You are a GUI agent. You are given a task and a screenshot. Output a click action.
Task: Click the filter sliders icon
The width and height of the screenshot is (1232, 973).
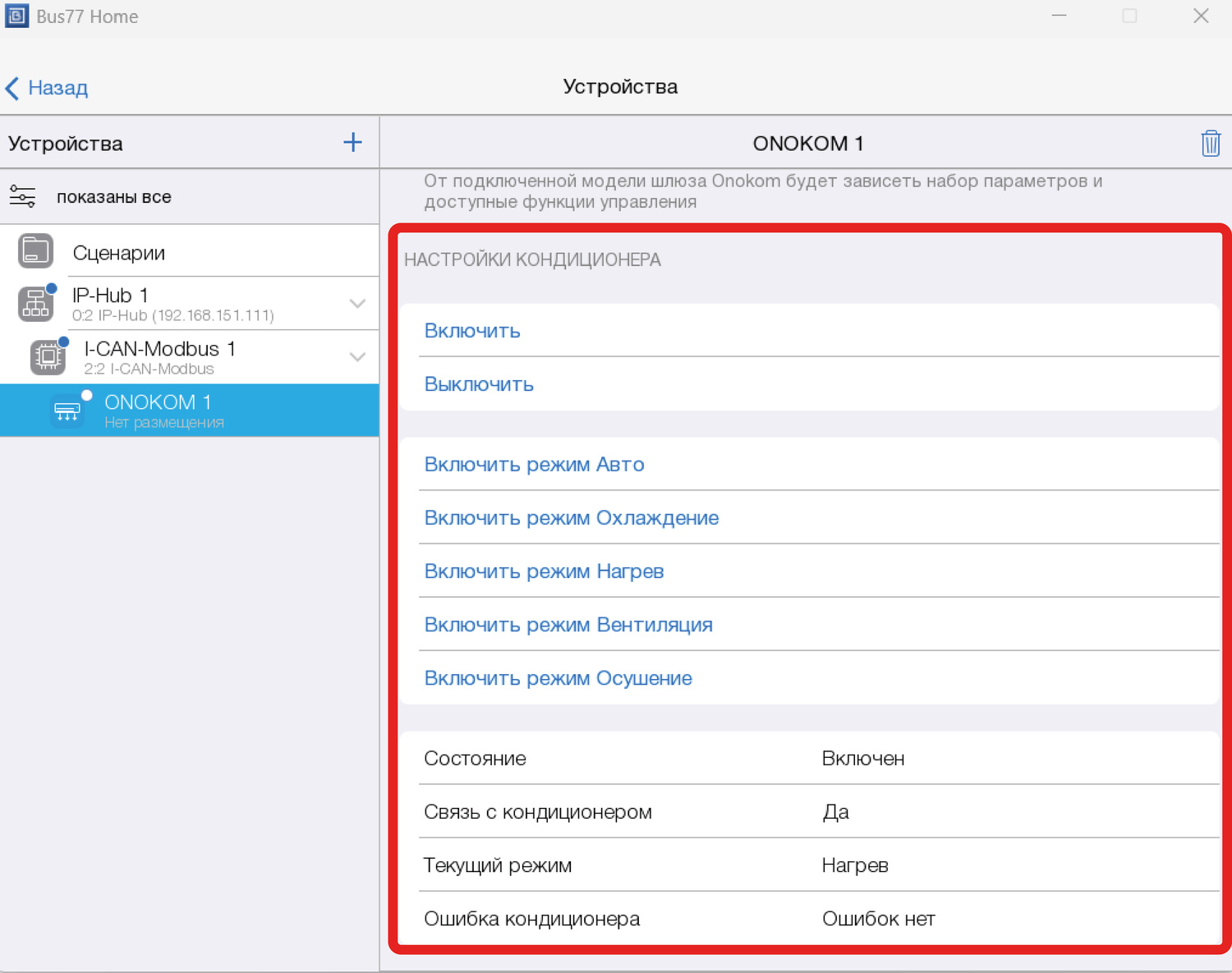coord(22,197)
